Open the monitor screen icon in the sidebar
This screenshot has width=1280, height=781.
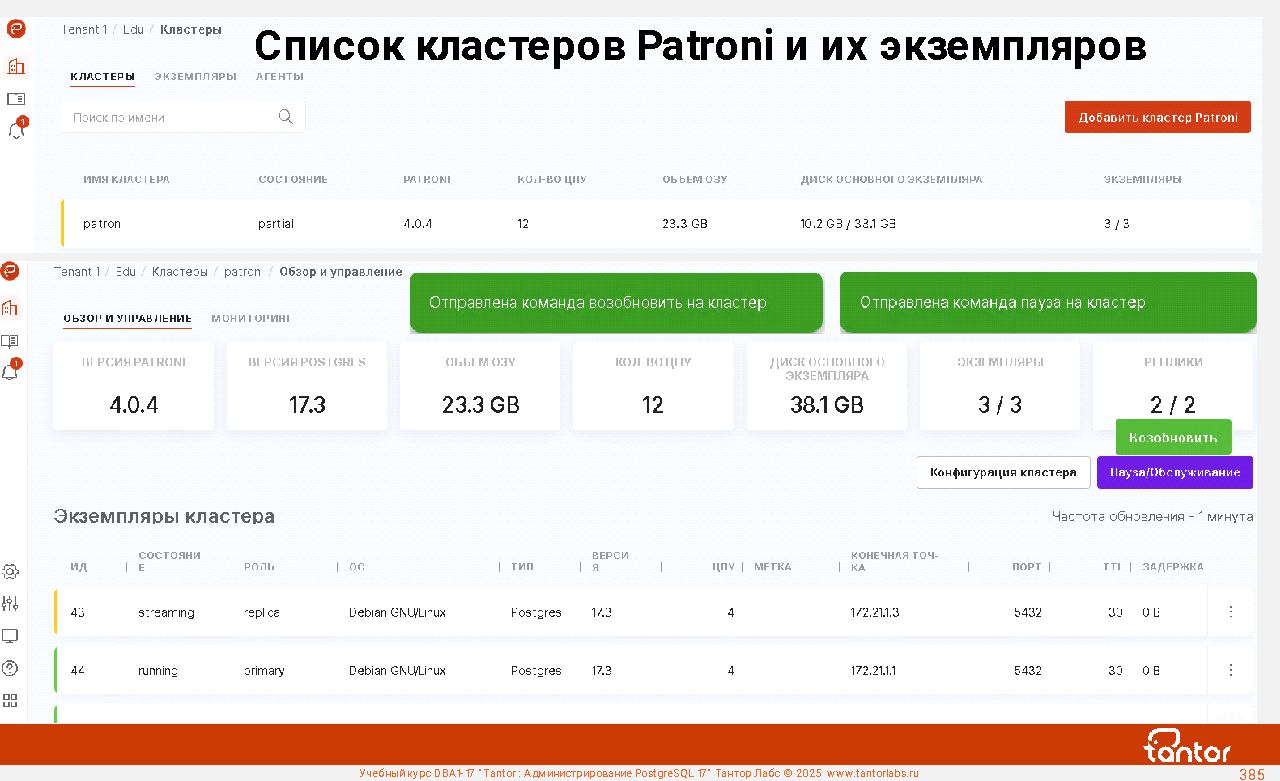tap(11, 636)
